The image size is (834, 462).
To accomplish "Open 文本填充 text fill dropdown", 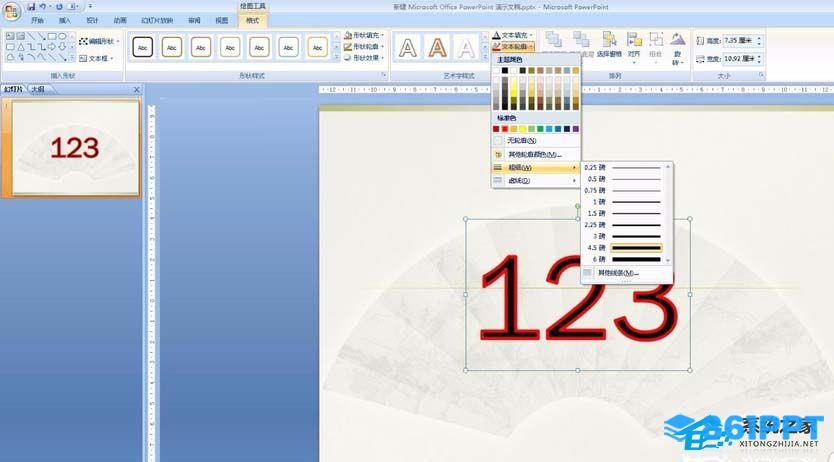I will pos(513,35).
